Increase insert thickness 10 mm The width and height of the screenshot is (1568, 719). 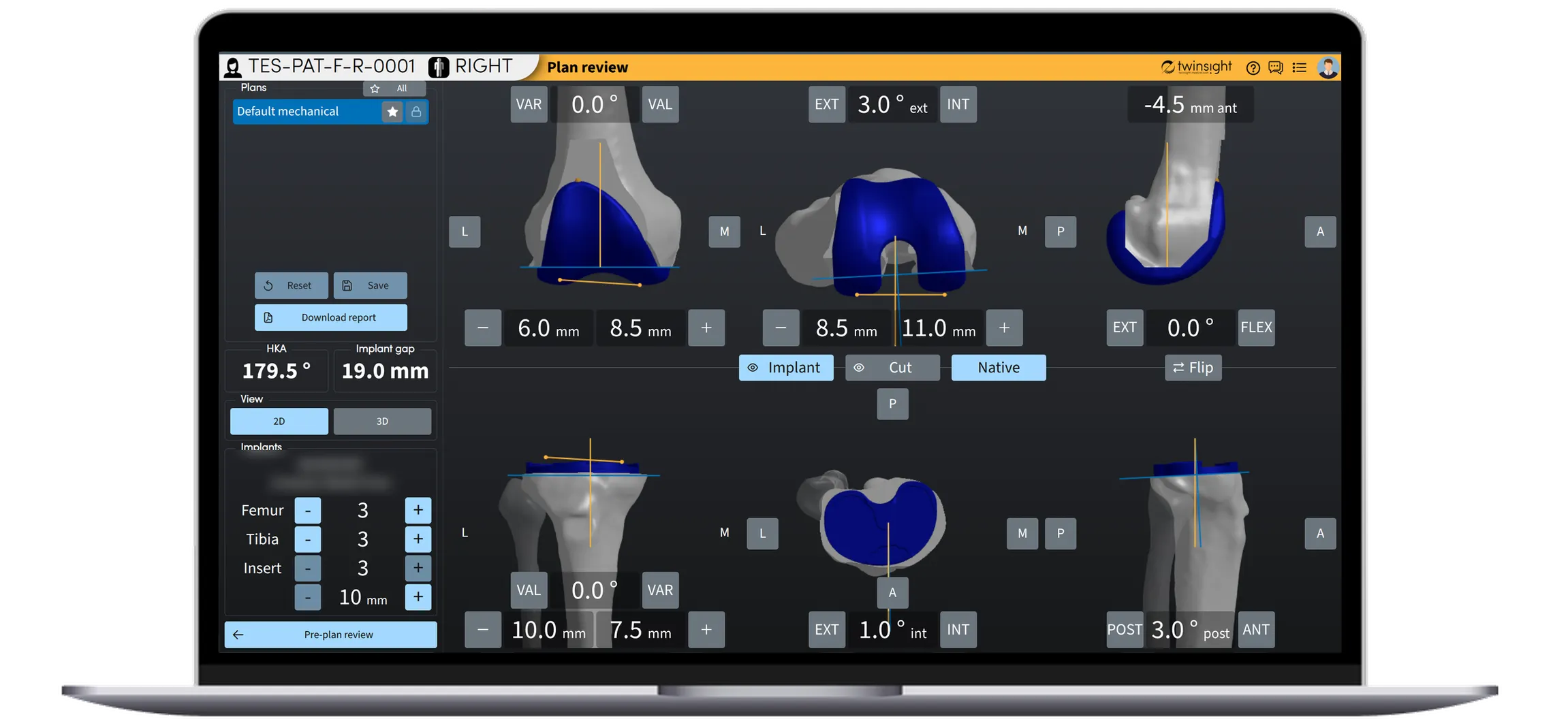[x=418, y=597]
